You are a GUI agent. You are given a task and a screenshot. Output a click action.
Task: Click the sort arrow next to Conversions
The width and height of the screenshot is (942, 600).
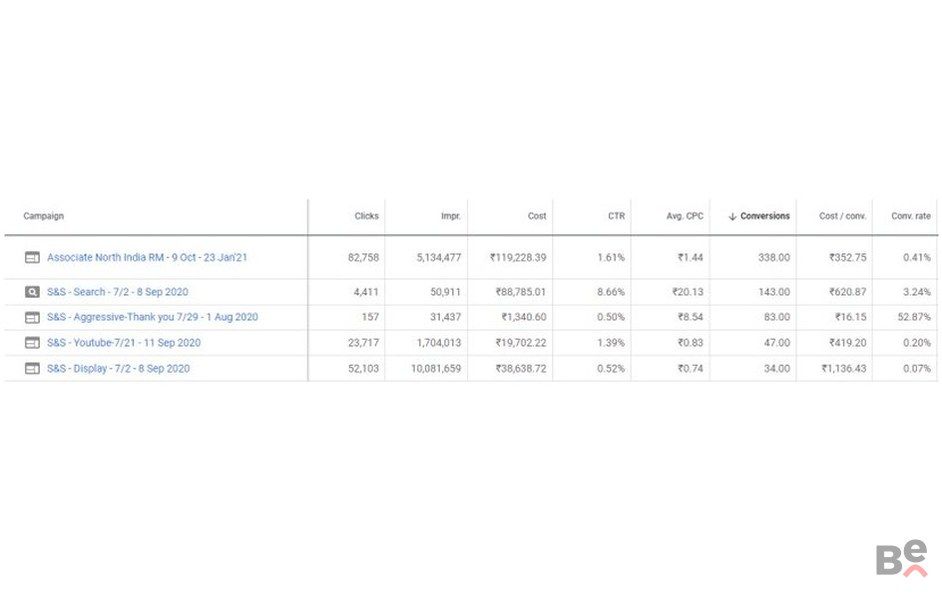pyautogui.click(x=732, y=216)
